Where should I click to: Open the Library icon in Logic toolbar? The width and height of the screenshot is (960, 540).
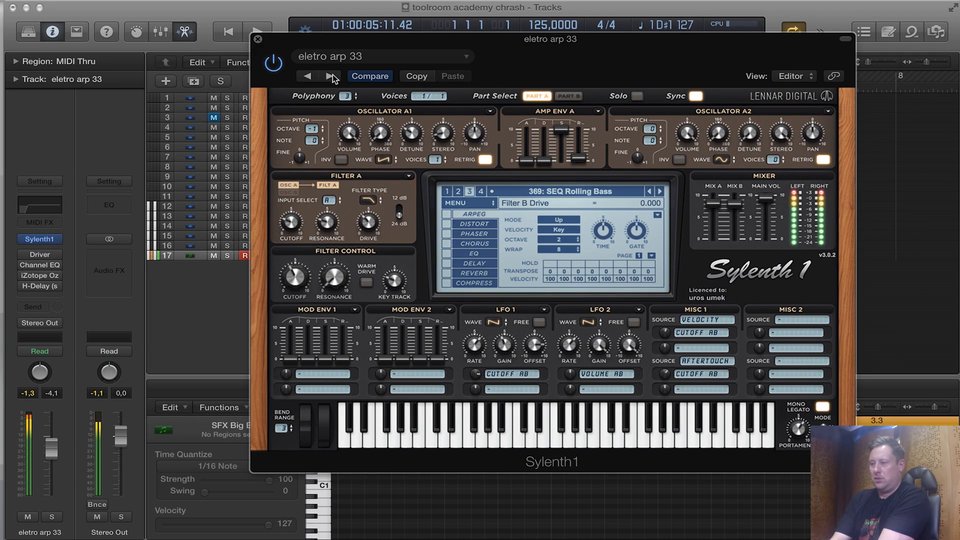click(x=28, y=32)
